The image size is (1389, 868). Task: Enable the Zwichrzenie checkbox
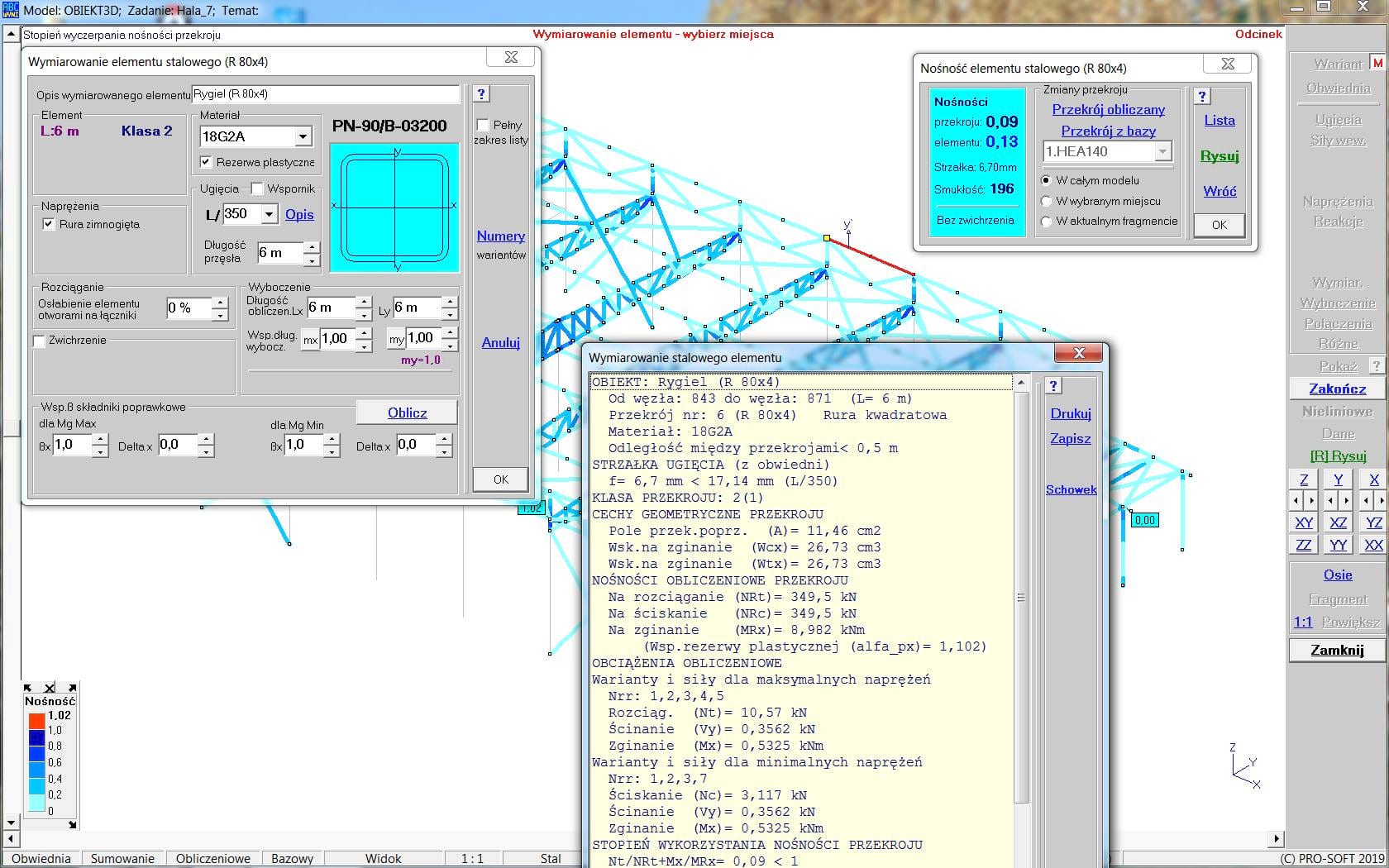coord(40,341)
